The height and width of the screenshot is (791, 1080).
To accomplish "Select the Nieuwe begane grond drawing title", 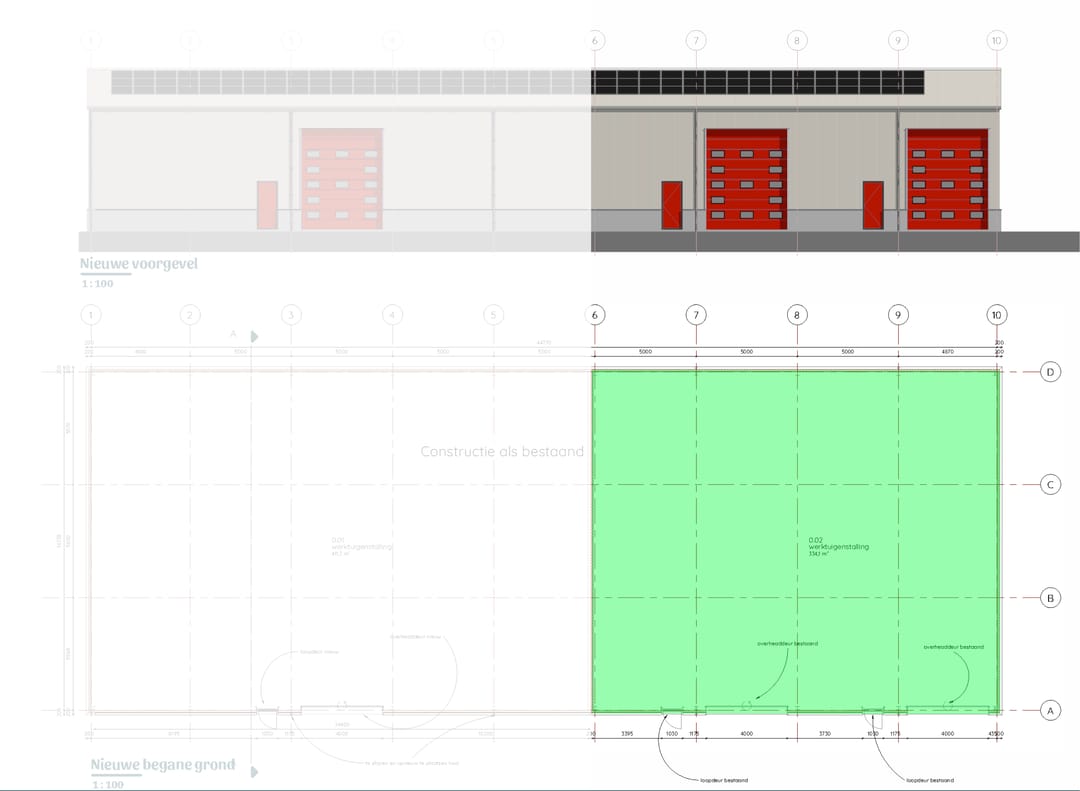I will point(163,765).
